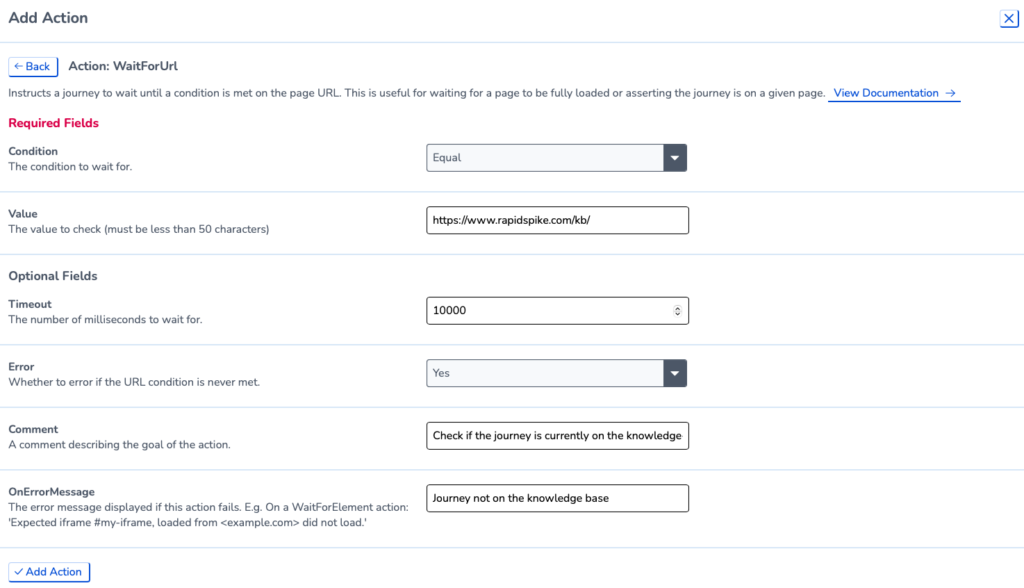Close the Add Action dialog

(1008, 18)
